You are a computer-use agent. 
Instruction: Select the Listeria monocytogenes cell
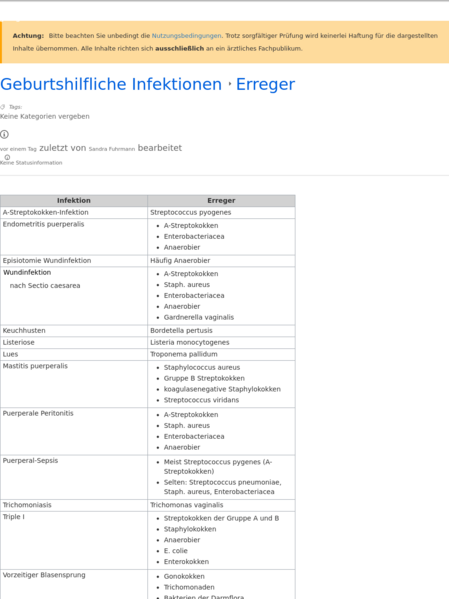pos(221,342)
